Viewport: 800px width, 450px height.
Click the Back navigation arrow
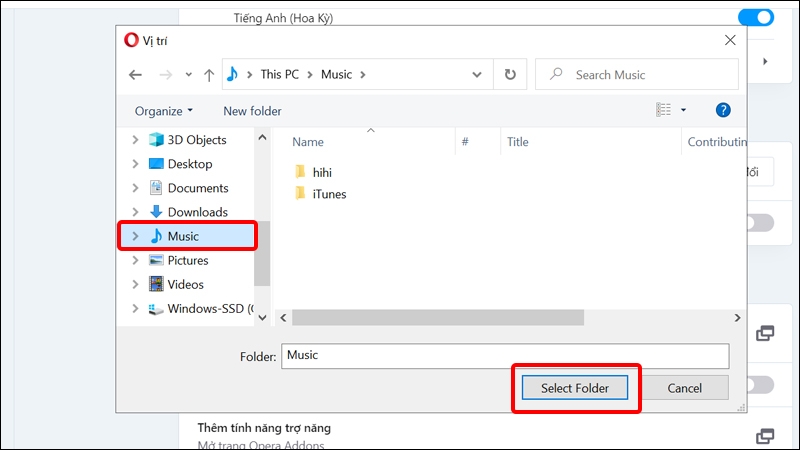pyautogui.click(x=136, y=75)
